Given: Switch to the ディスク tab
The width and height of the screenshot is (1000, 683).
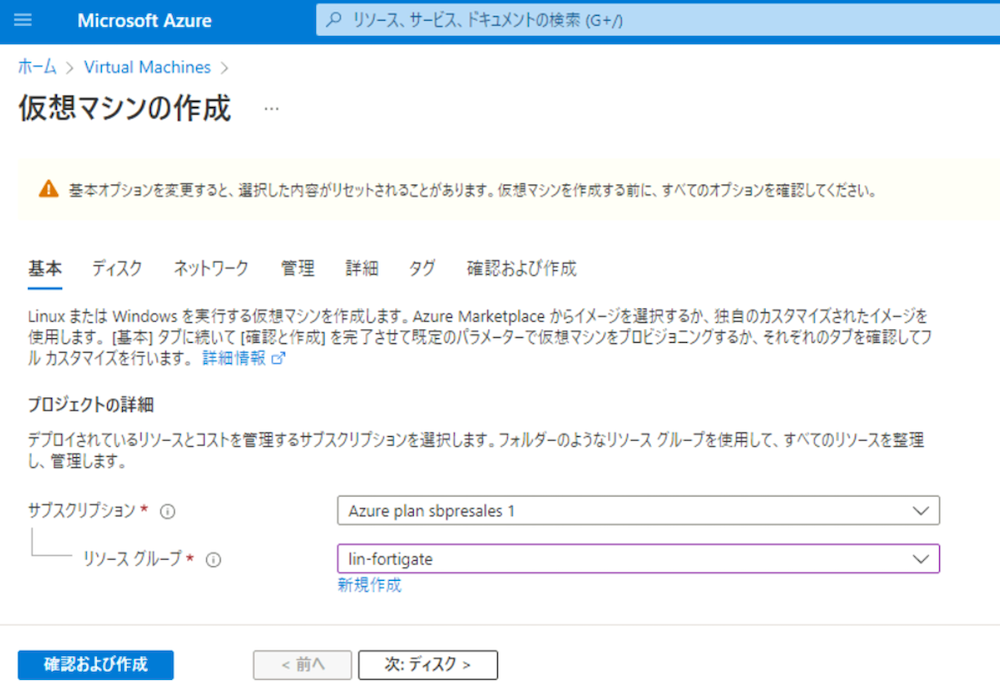Looking at the screenshot, I should pos(117,268).
